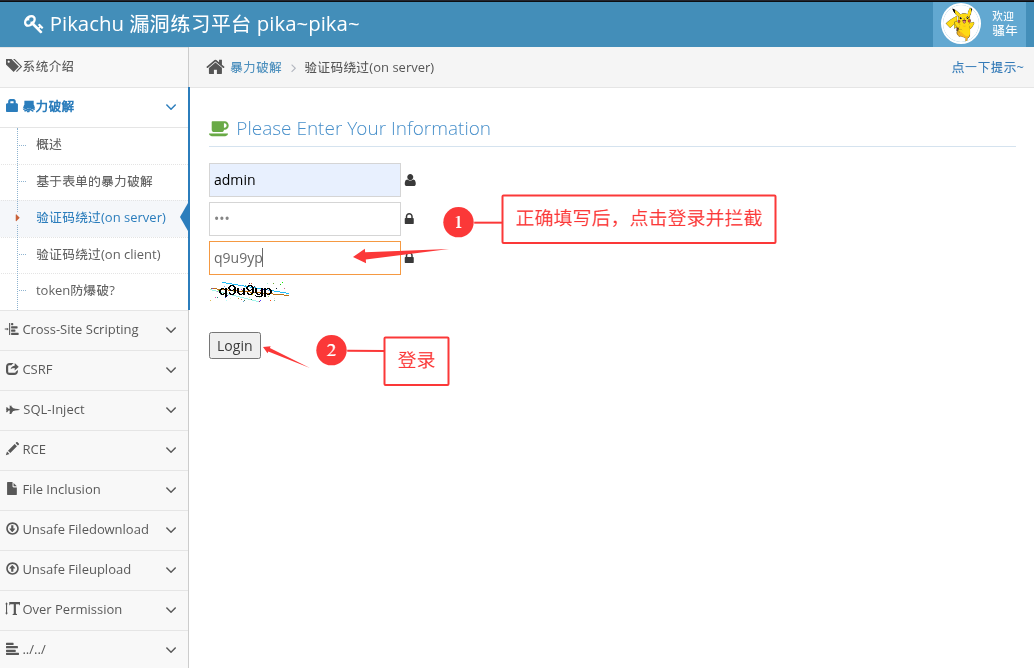
Task: Click the Over Permission text icon
Action: pyautogui.click(x=12, y=608)
